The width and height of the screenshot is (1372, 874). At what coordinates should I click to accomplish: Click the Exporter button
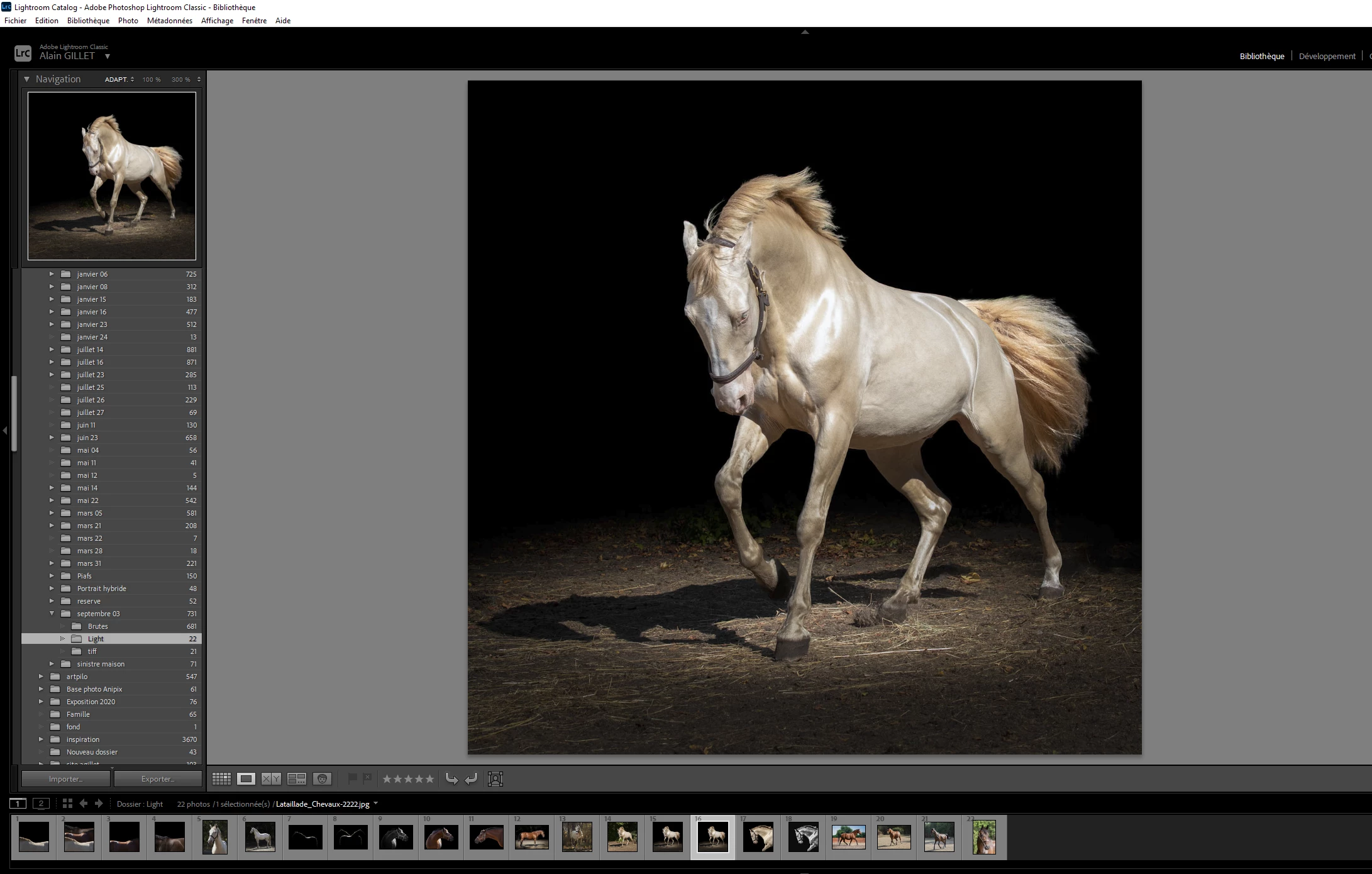click(x=158, y=778)
